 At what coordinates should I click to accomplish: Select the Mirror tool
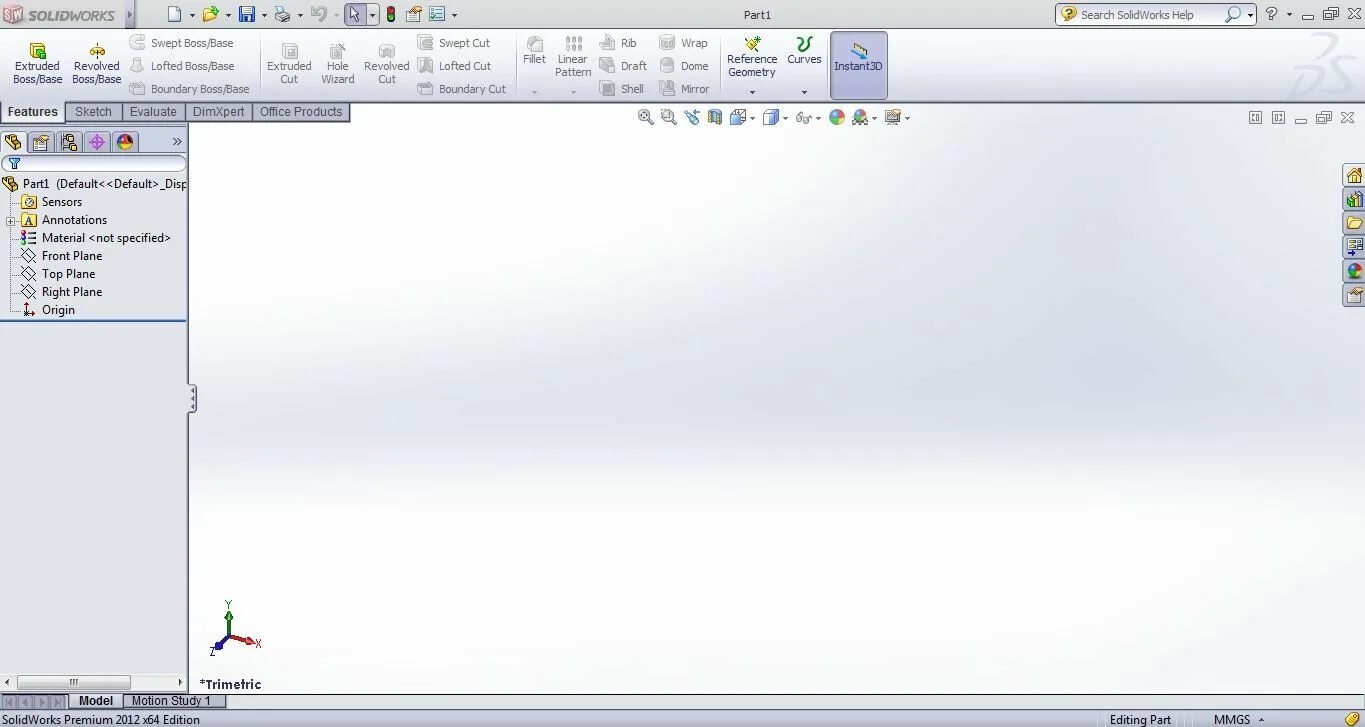click(684, 89)
